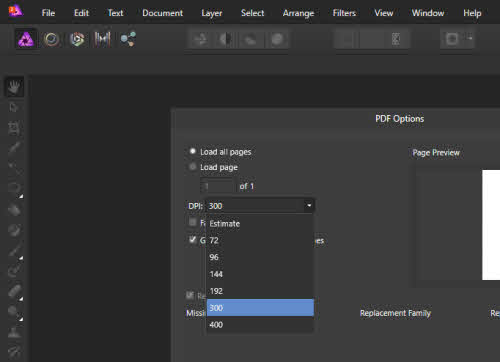This screenshot has width=500, height=362.
Task: Open the Edit menu
Action: (81, 13)
